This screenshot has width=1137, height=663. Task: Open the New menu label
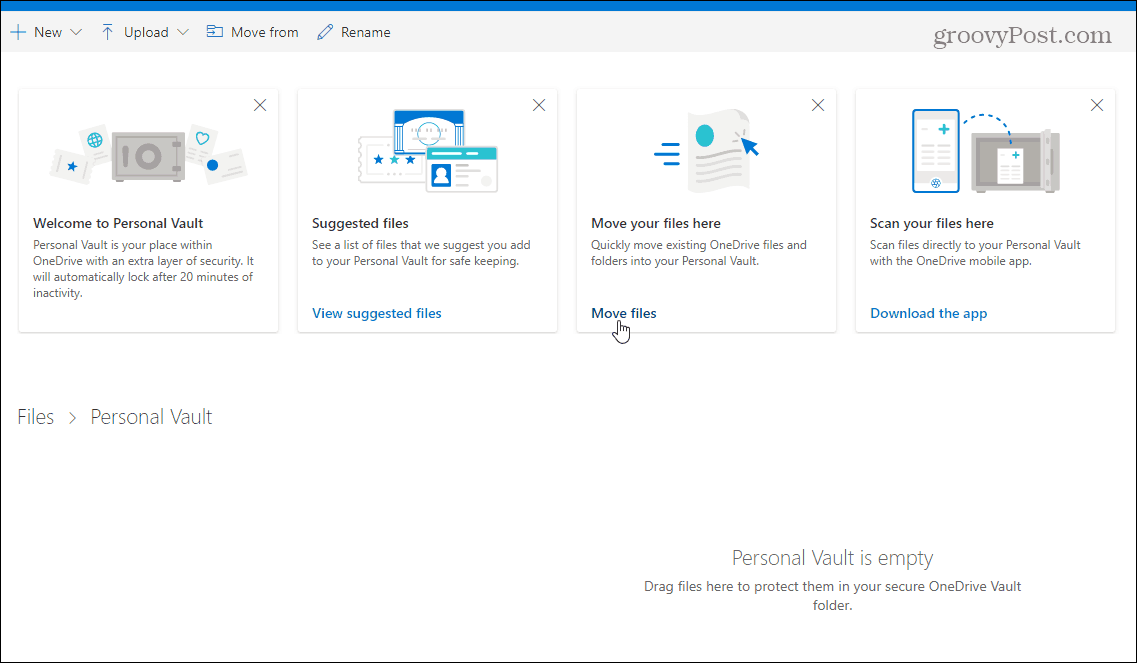click(x=48, y=32)
